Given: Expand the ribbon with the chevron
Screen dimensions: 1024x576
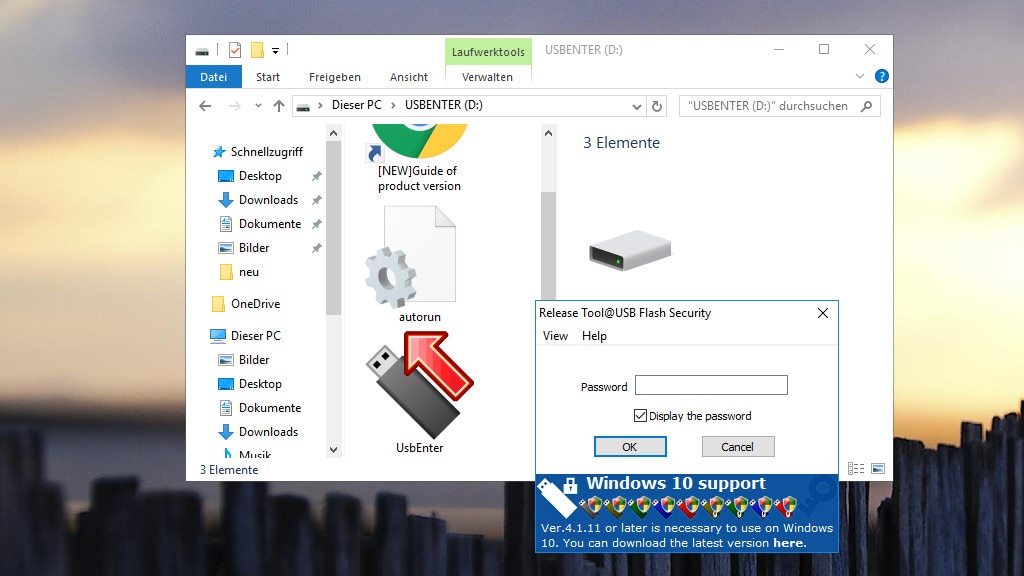Looking at the screenshot, I should click(860, 76).
